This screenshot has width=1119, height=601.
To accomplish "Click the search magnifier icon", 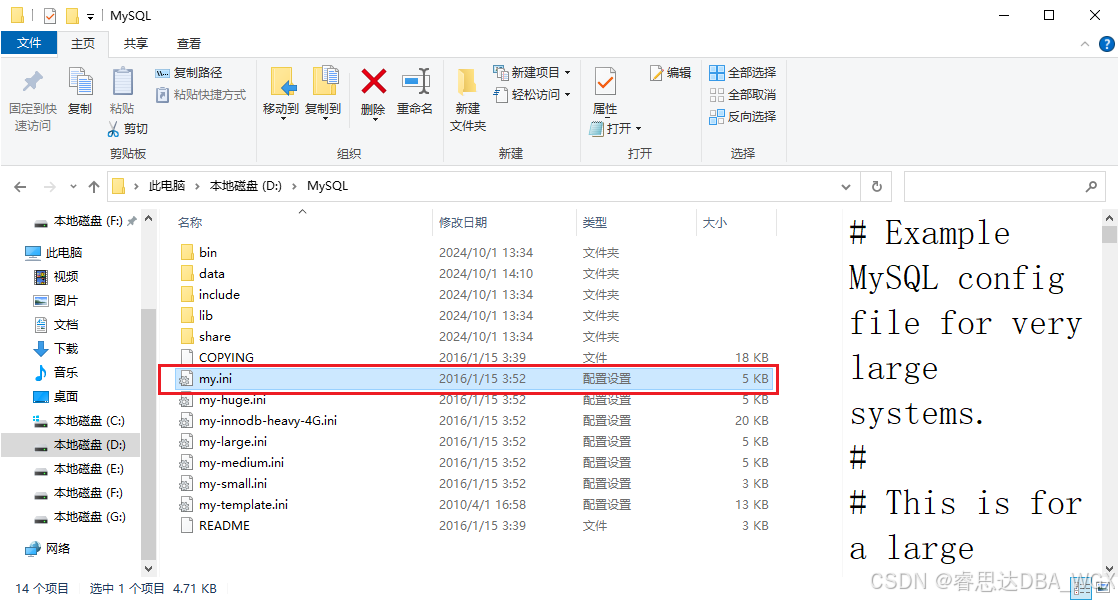I will point(1091,186).
